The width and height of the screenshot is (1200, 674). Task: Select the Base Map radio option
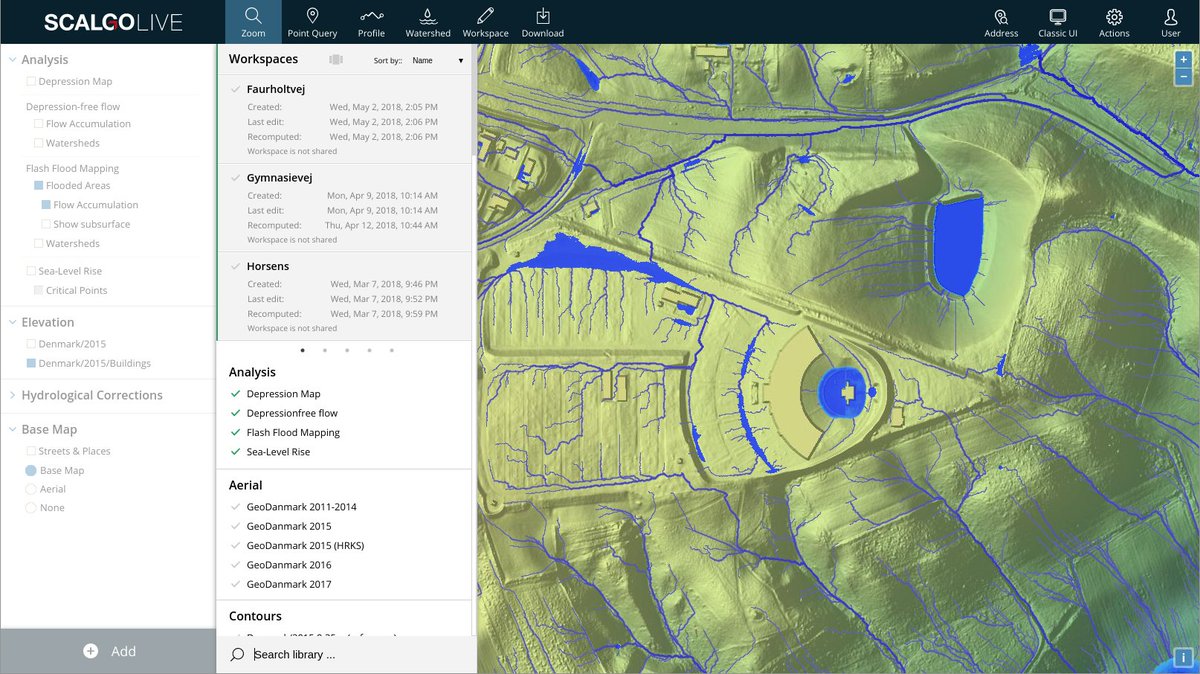point(30,470)
